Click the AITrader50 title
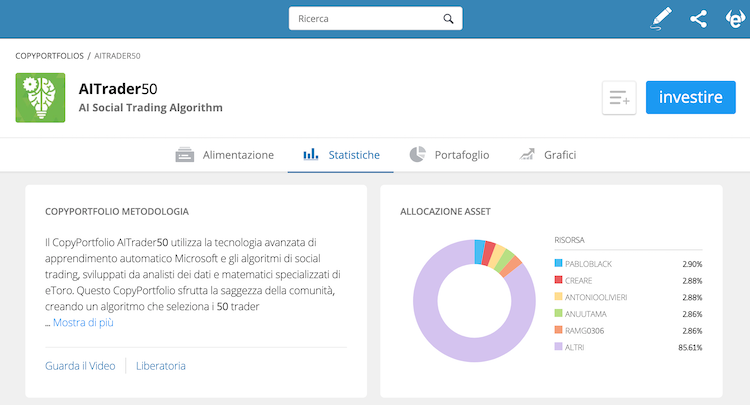Viewport: 750px width, 405px height. (x=118, y=89)
